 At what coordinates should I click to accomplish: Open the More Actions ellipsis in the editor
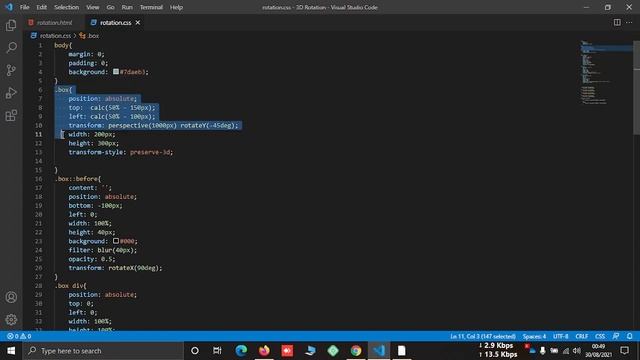pyautogui.click(x=629, y=22)
